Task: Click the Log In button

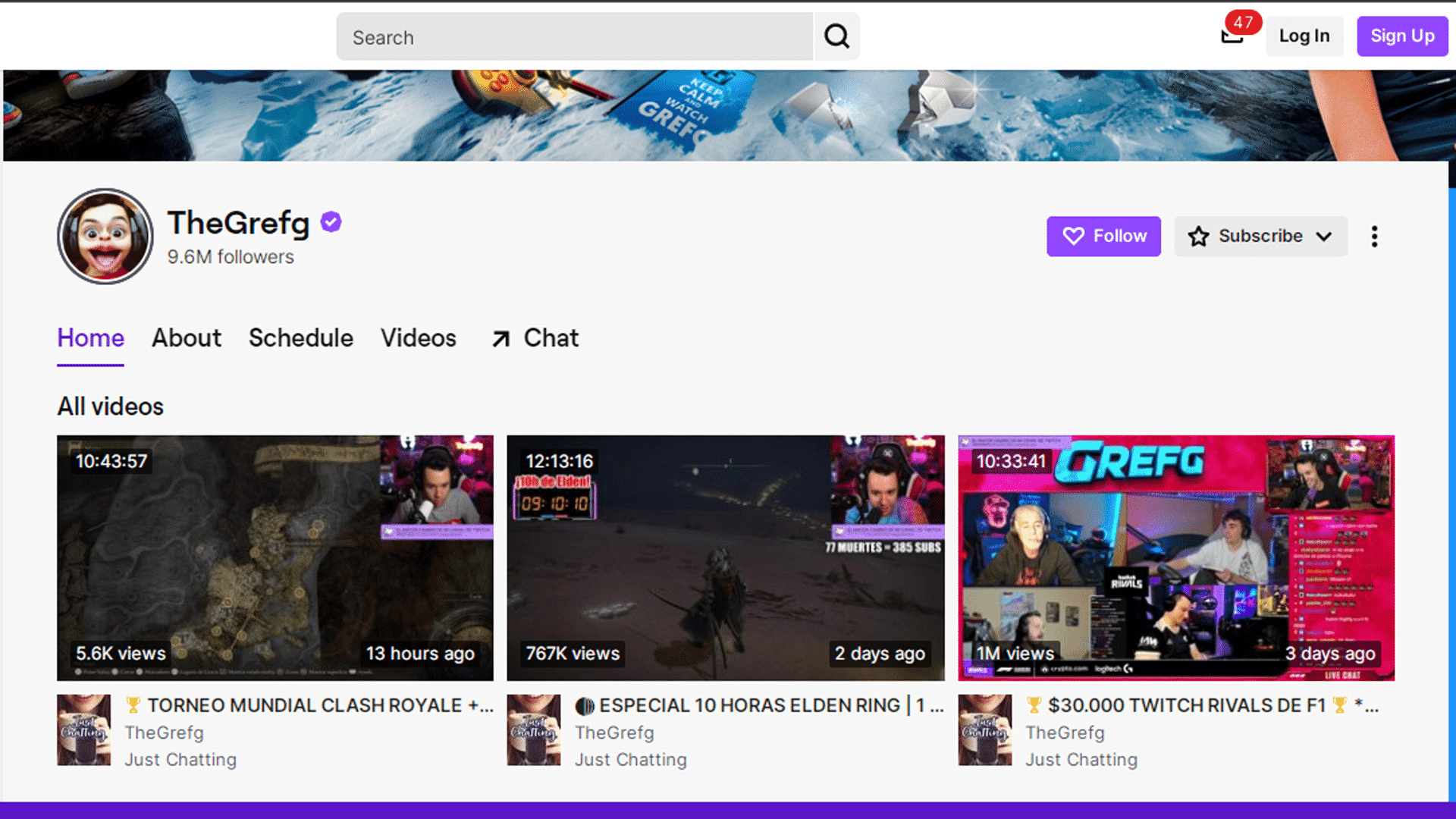Action: pos(1304,36)
